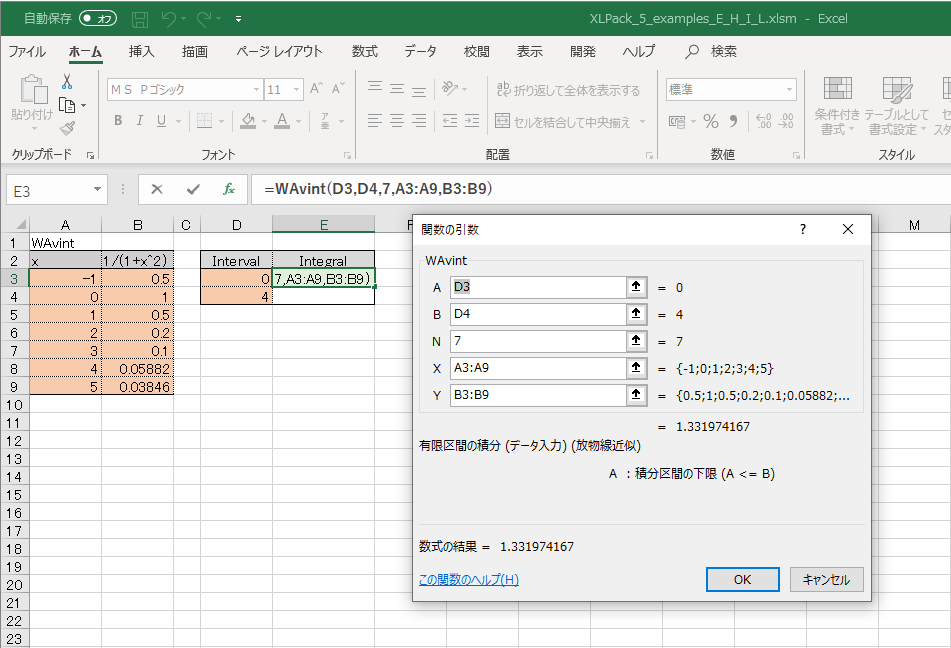Click the X argument input field
951x648 pixels.
pos(537,369)
